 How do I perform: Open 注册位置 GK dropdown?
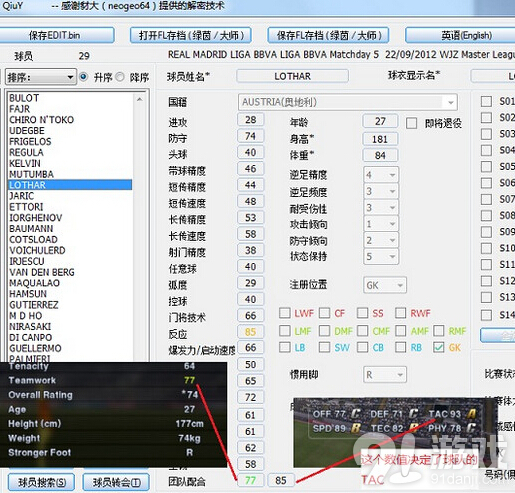click(385, 285)
